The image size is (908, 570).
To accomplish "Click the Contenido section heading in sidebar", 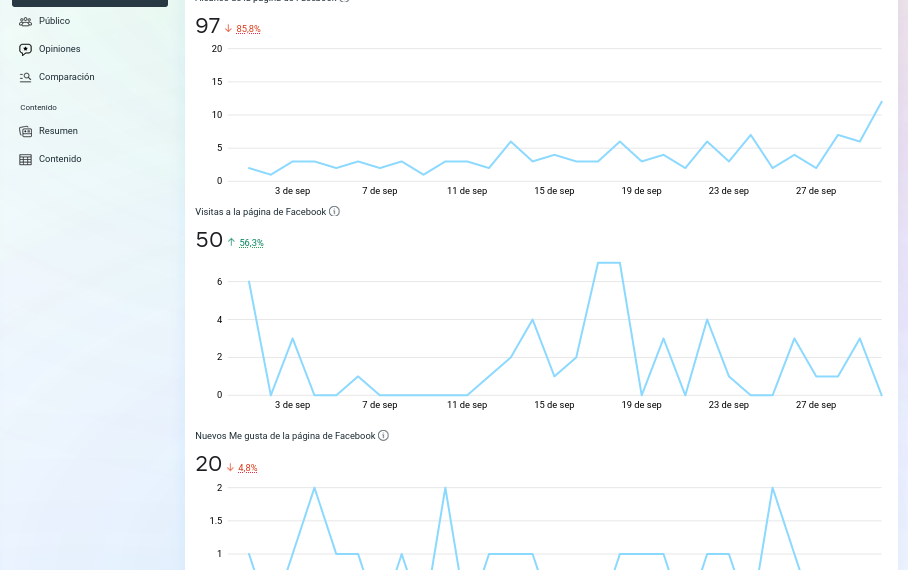I will pyautogui.click(x=38, y=108).
